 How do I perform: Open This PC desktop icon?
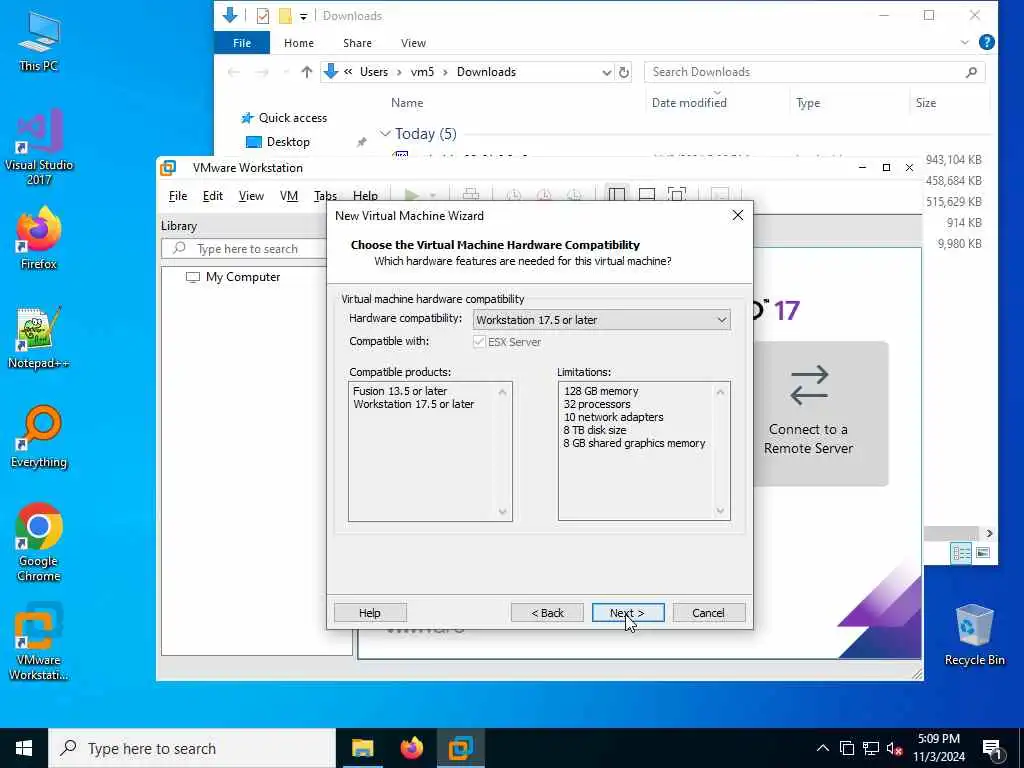[x=39, y=40]
